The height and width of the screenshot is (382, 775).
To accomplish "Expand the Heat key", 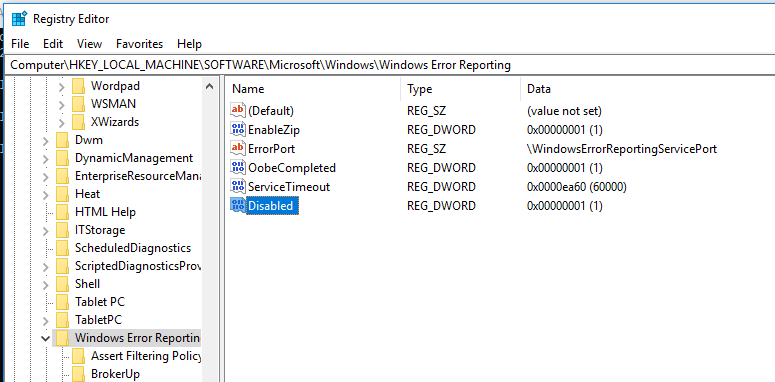I will (x=45, y=195).
